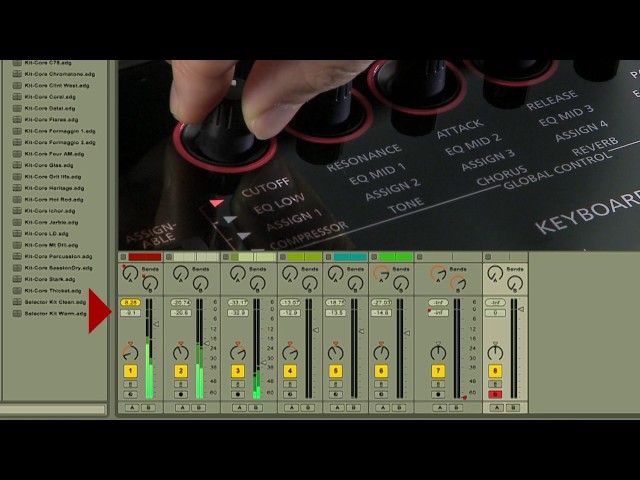Arm track 2 for recording
640x480 pixels.
[x=181, y=394]
